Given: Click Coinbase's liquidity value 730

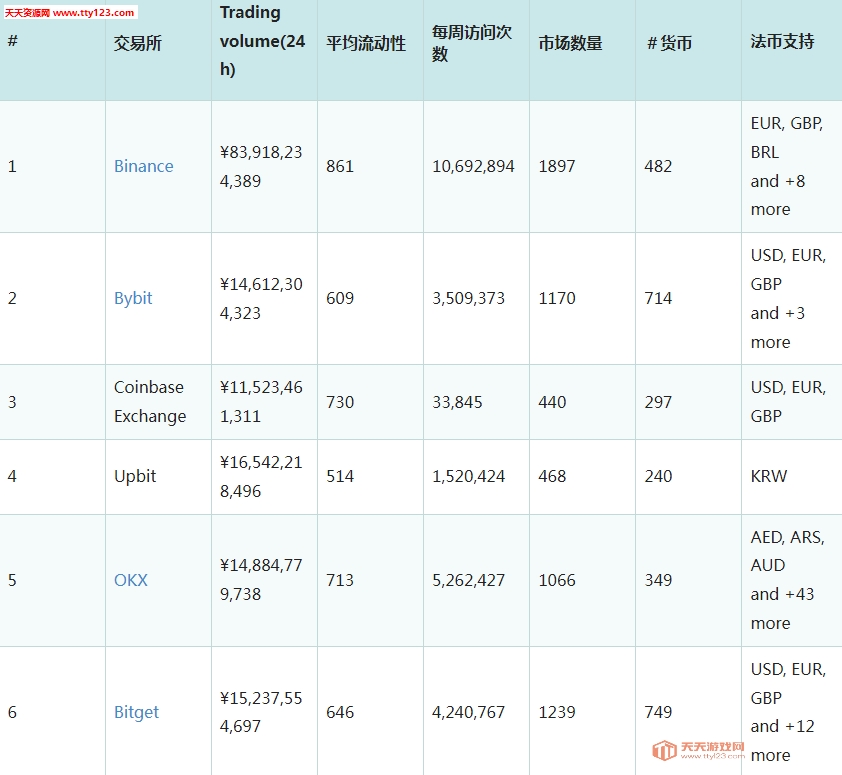Looking at the screenshot, I should pos(340,402).
